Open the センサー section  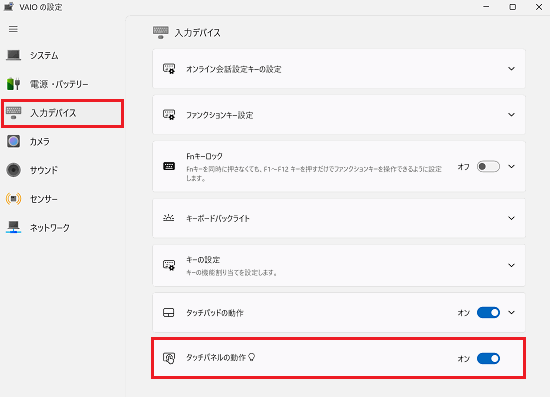click(62, 199)
